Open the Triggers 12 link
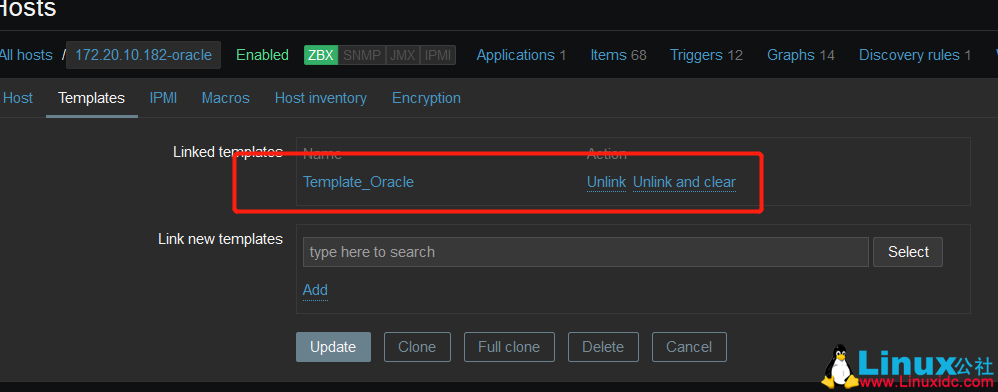The width and height of the screenshot is (998, 392). click(706, 55)
